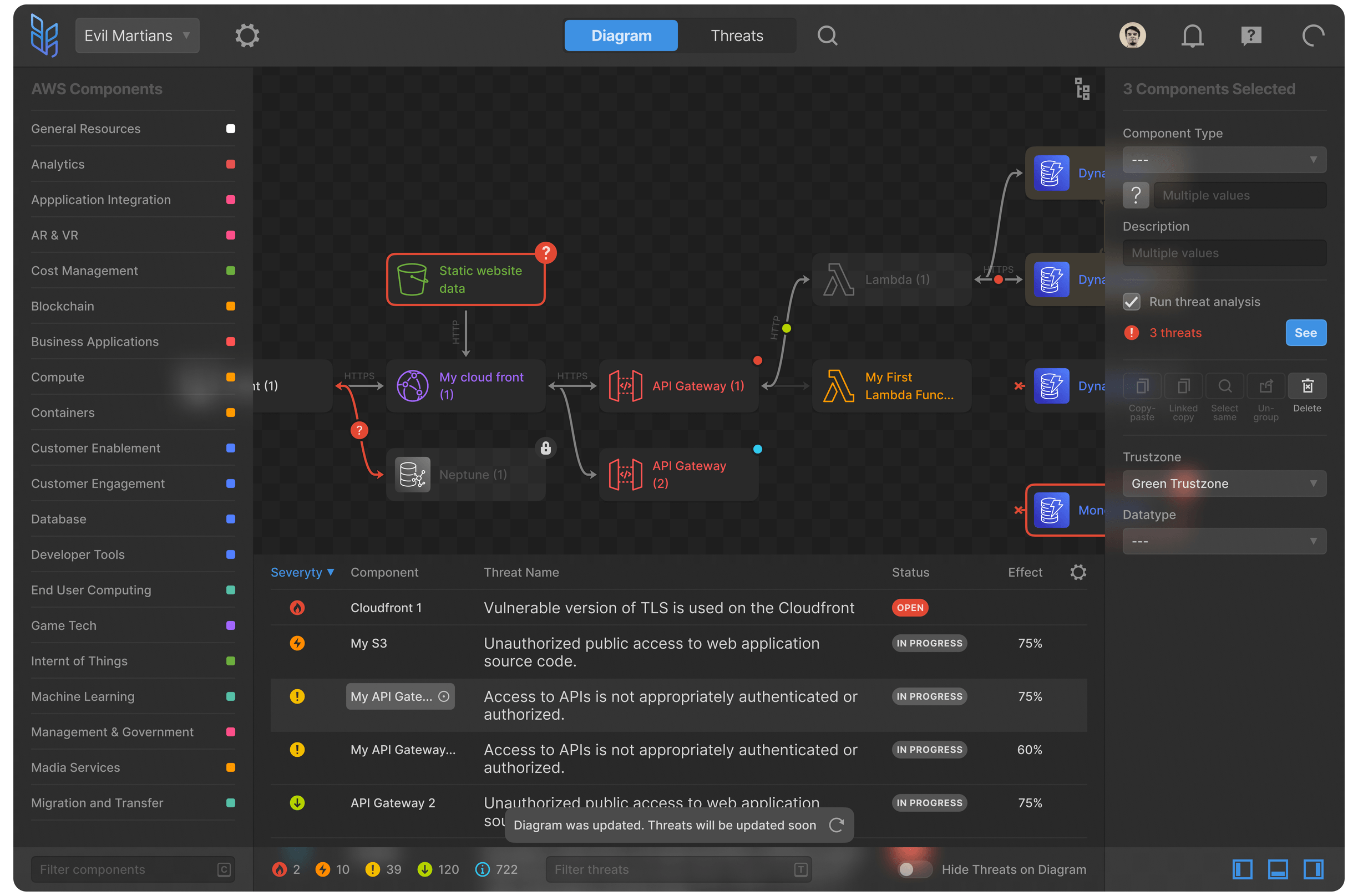Viewport: 1358px width, 896px height.
Task: Open help question mark icon in top bar
Action: 1251,35
